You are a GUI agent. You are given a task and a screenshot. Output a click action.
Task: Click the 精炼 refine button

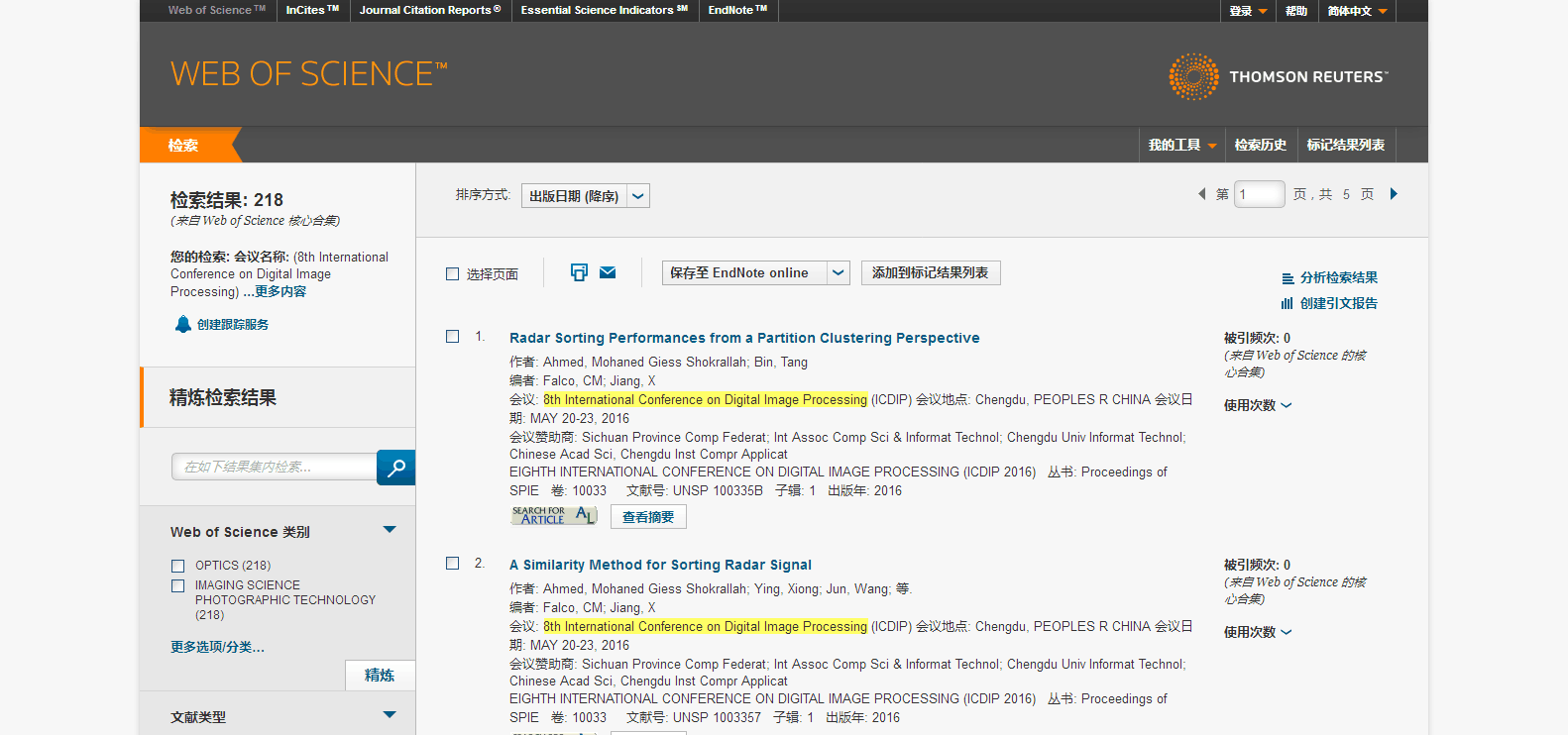click(x=380, y=675)
